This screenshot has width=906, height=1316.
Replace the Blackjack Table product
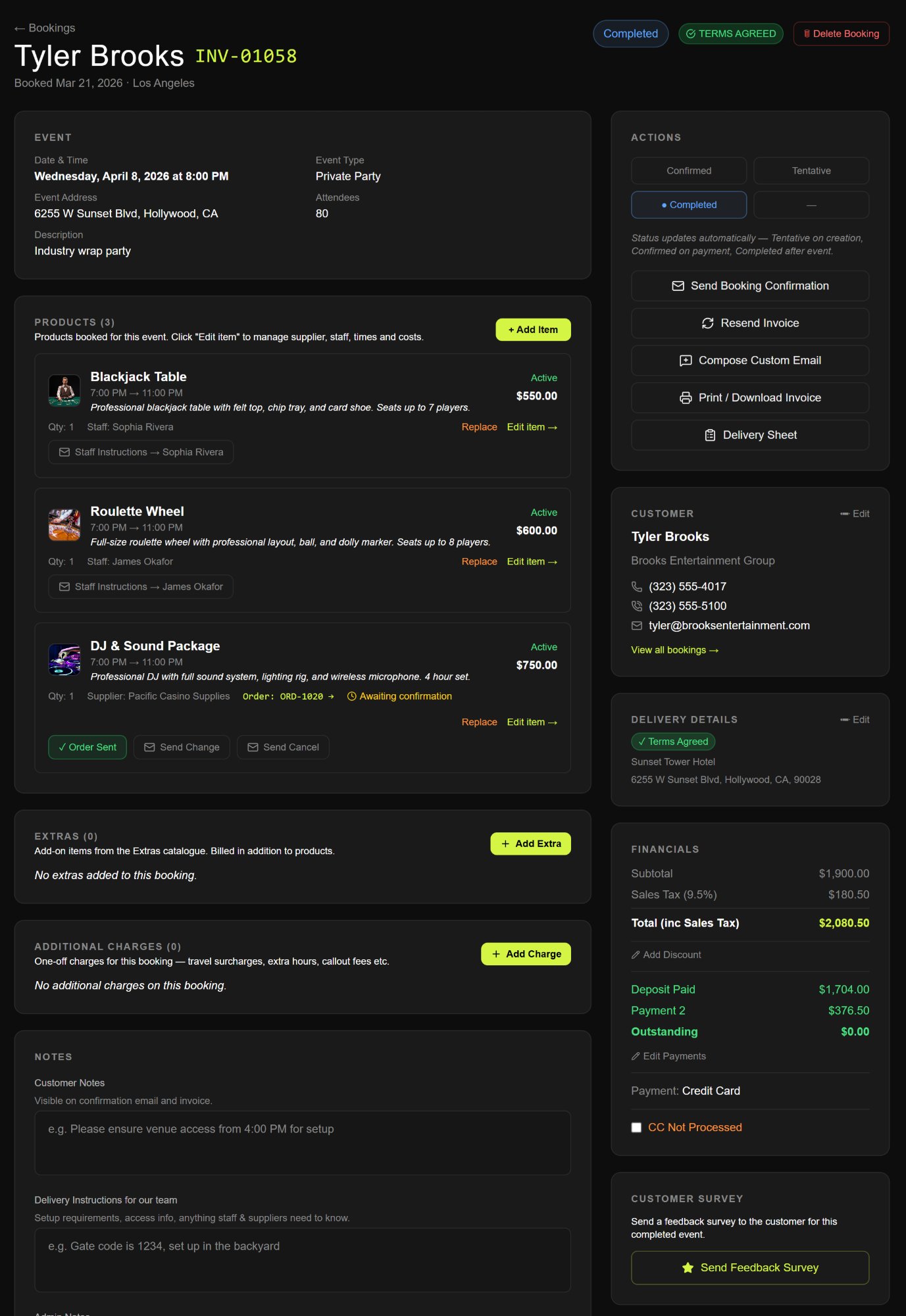coord(479,427)
